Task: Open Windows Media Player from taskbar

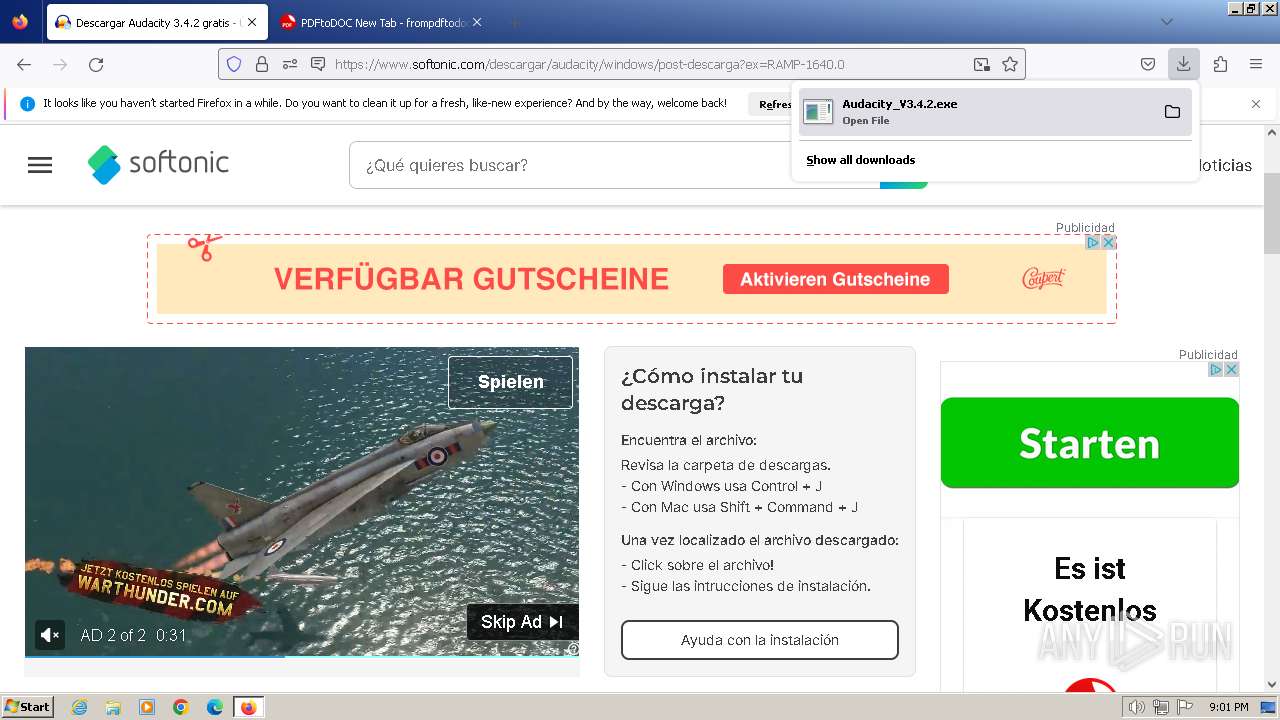Action: (147, 707)
